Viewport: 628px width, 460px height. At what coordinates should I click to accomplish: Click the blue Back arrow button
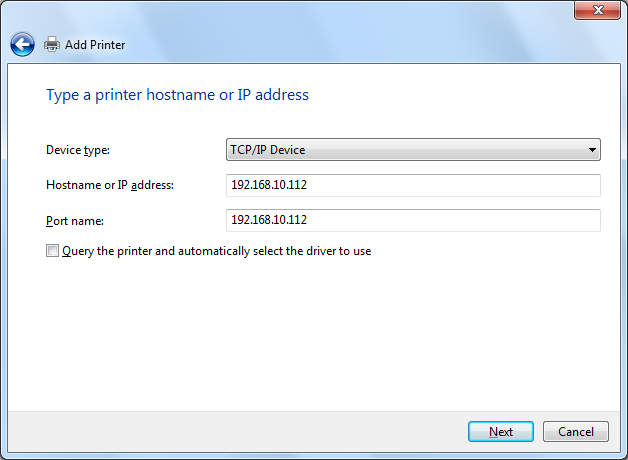pyautogui.click(x=22, y=44)
